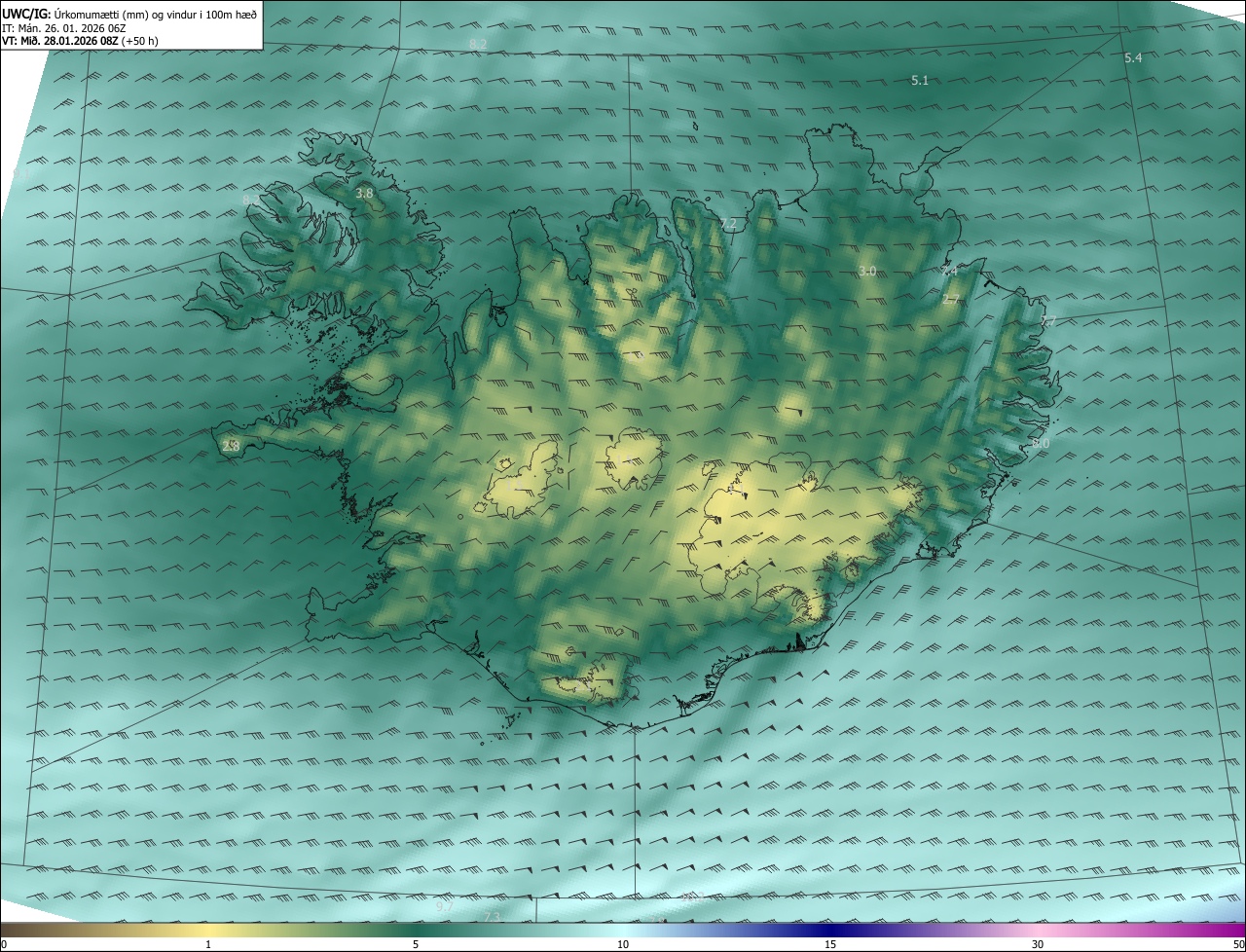The height and width of the screenshot is (952, 1246).
Task: Click the dark navy band of the color scale
Action: click(830, 930)
